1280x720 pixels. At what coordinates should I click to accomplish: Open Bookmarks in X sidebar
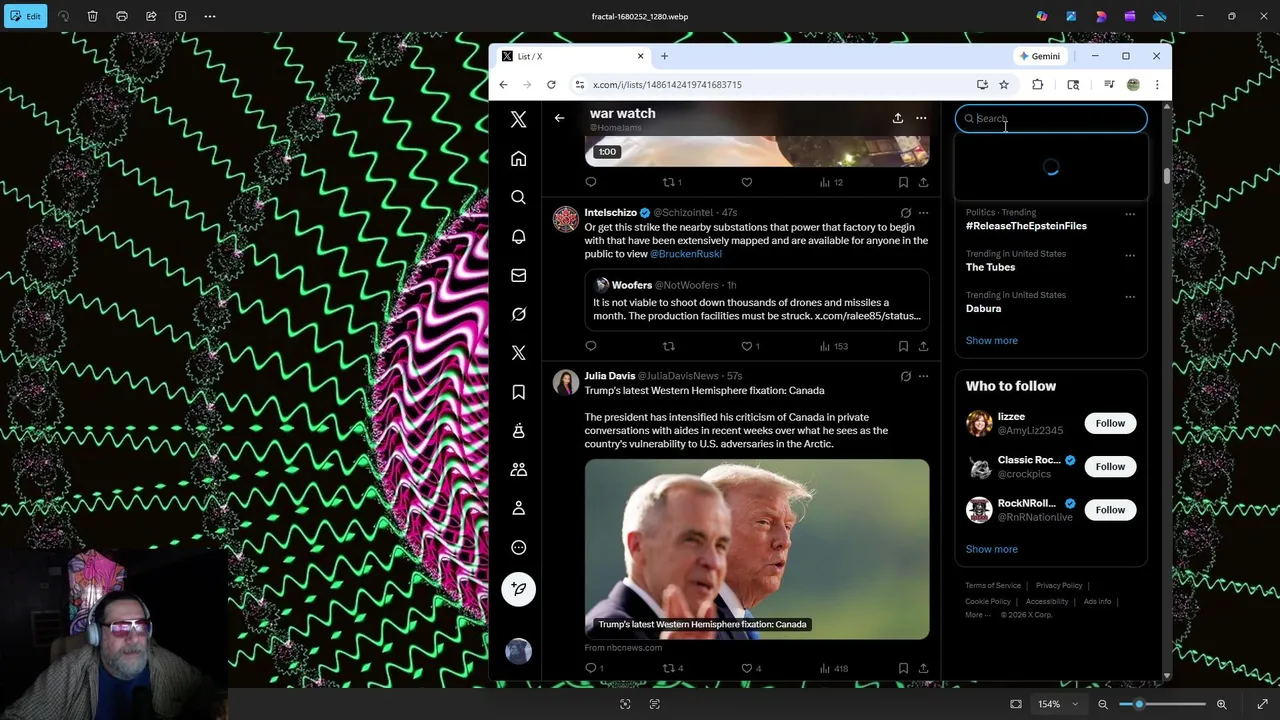pos(518,392)
